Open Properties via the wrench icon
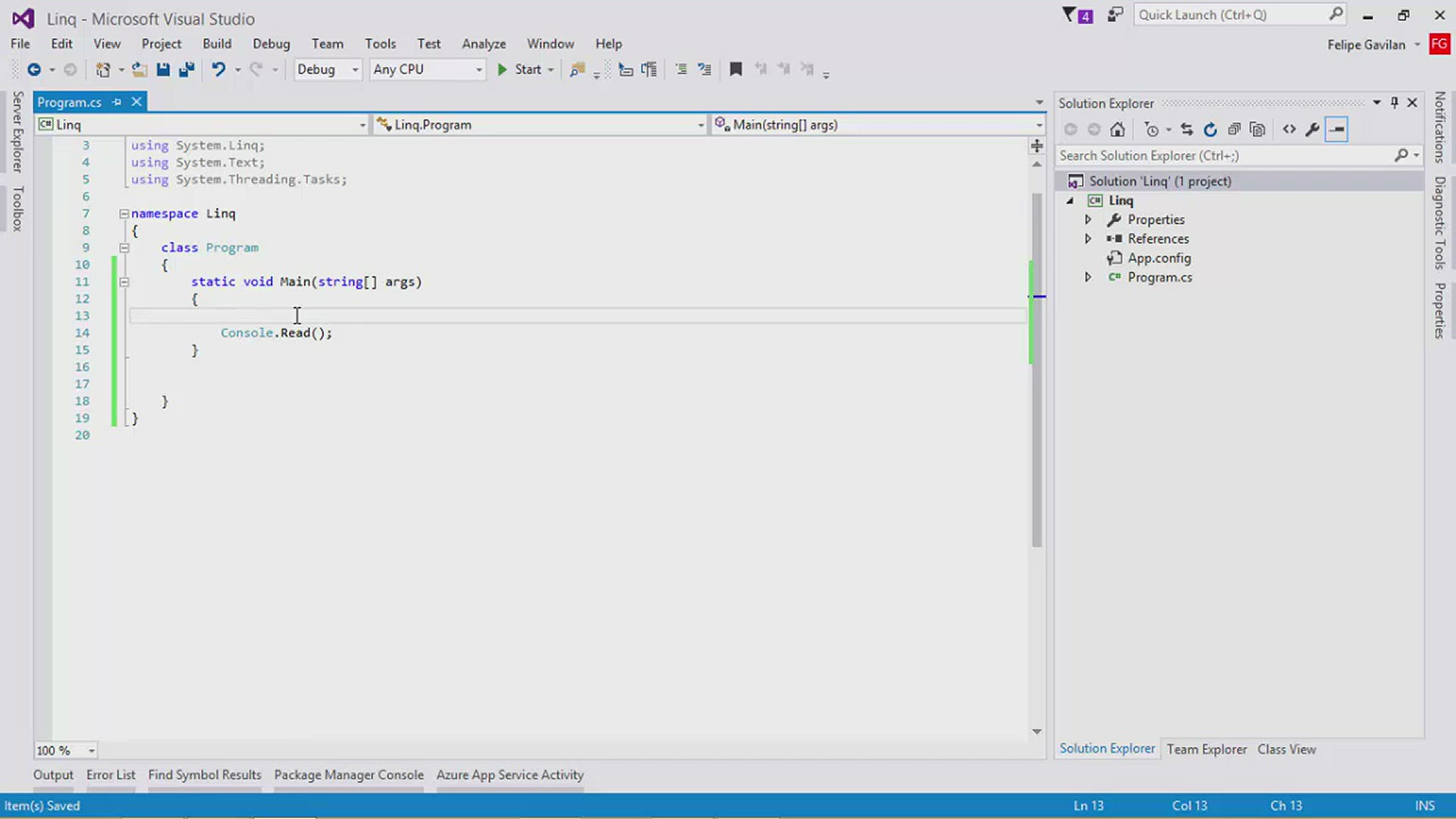The image size is (1456, 819). coord(1313,130)
